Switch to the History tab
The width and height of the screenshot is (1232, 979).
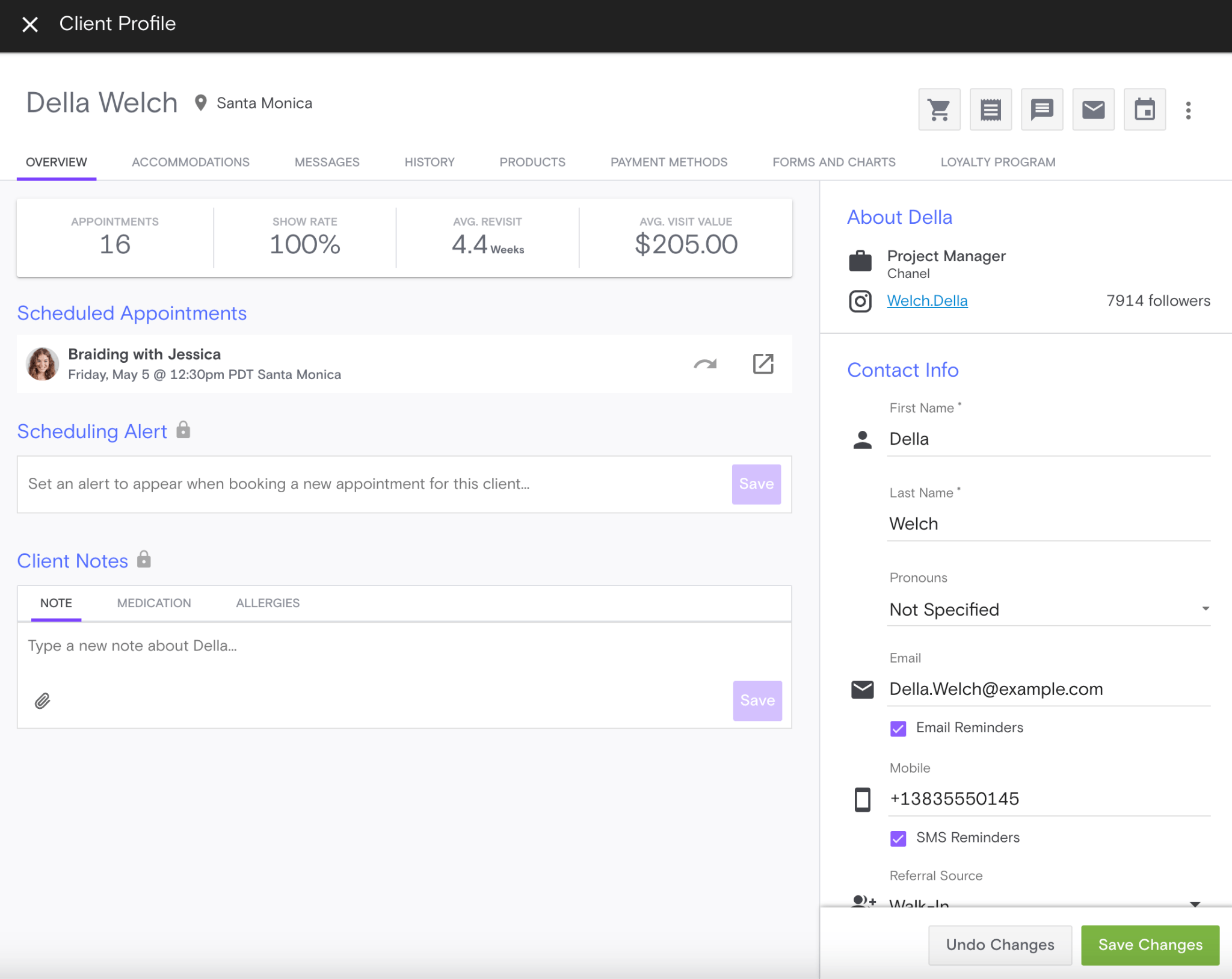[429, 162]
